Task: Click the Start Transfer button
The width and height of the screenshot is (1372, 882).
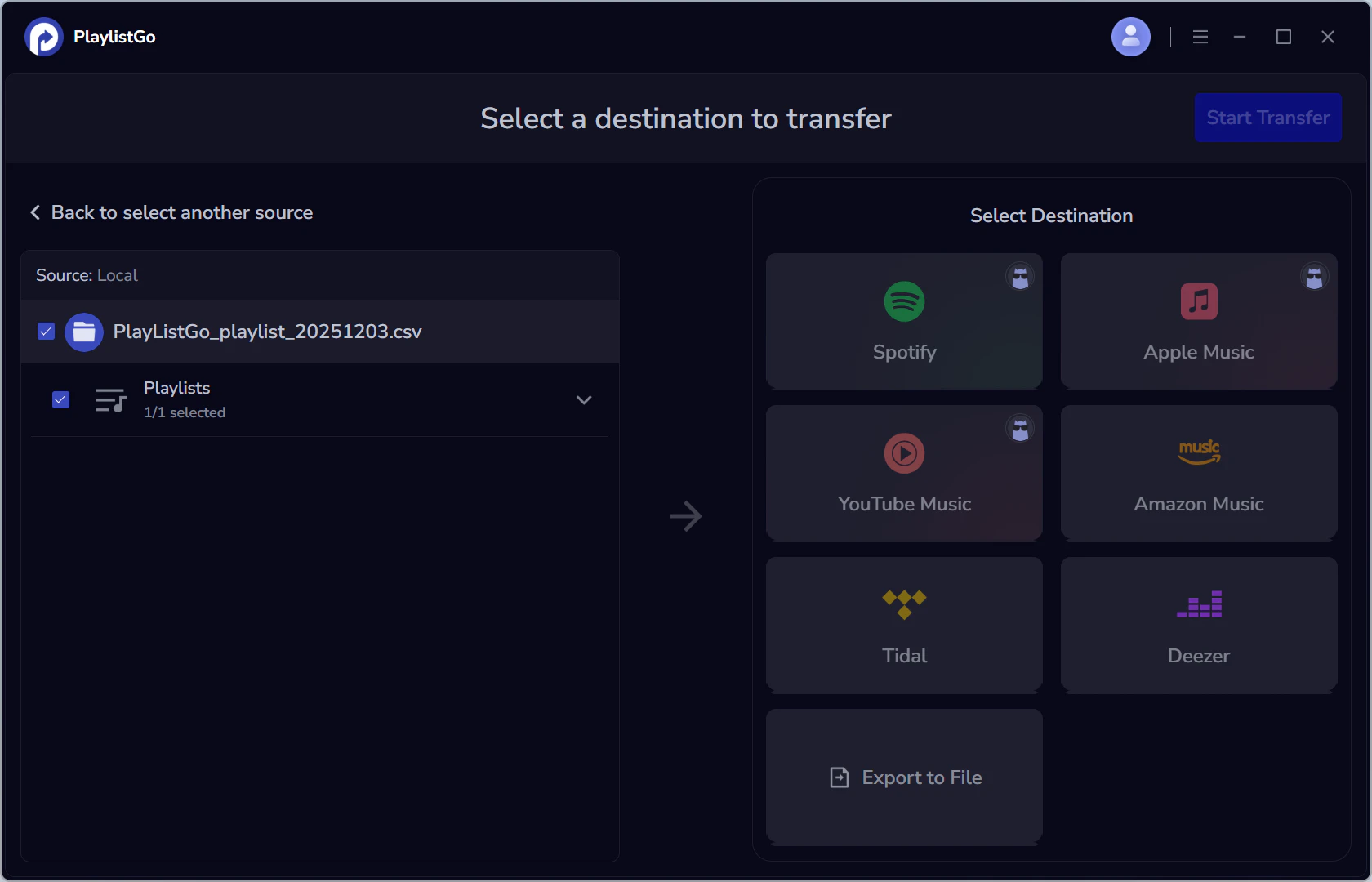Action: tap(1267, 118)
